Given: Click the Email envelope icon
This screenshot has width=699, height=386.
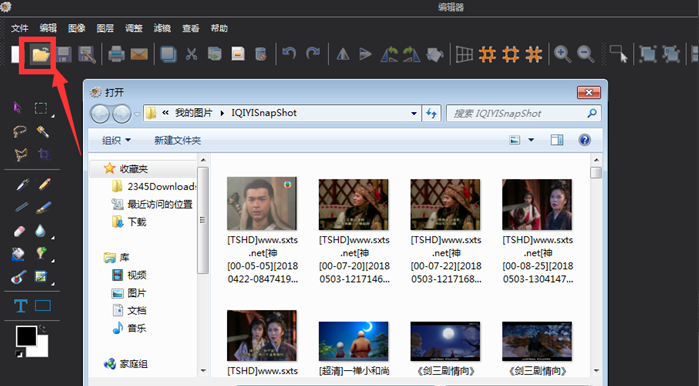Looking at the screenshot, I should [x=139, y=54].
